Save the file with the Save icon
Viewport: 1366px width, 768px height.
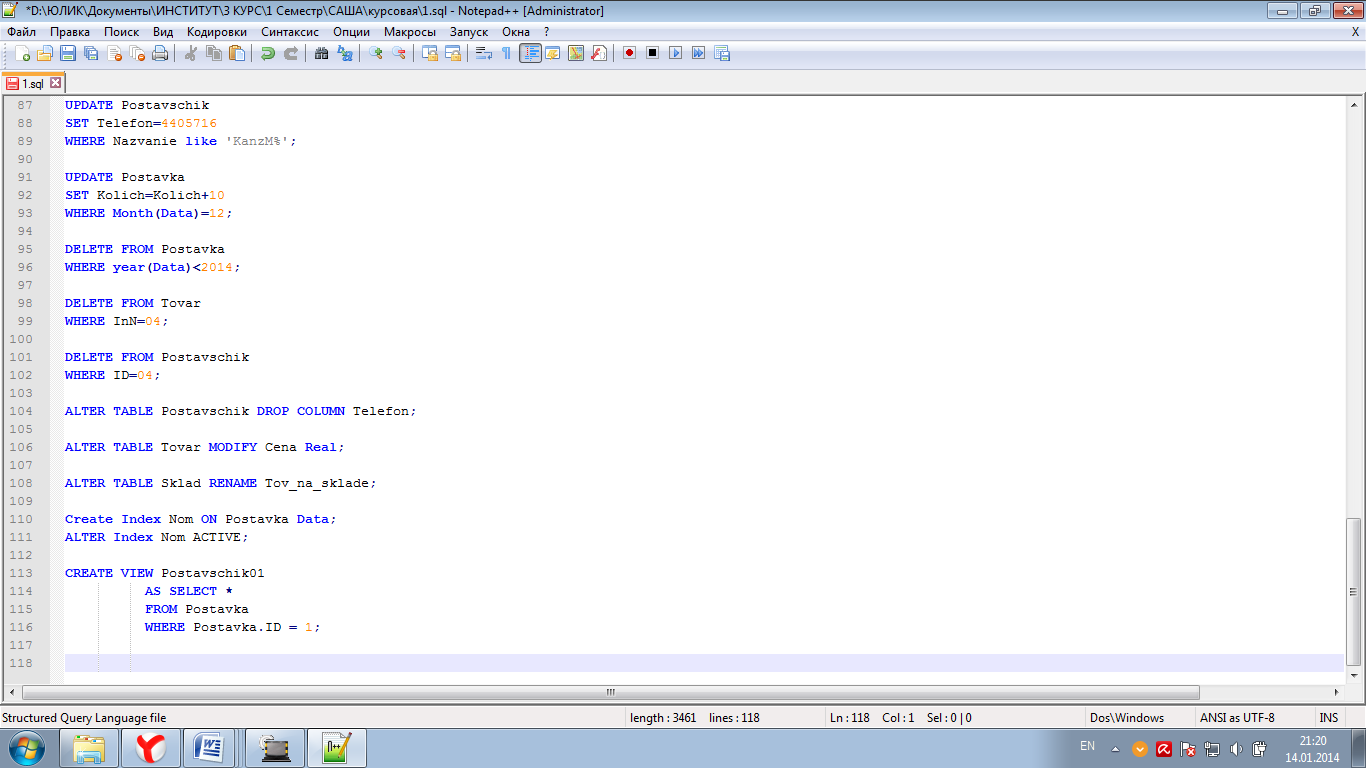click(x=68, y=53)
